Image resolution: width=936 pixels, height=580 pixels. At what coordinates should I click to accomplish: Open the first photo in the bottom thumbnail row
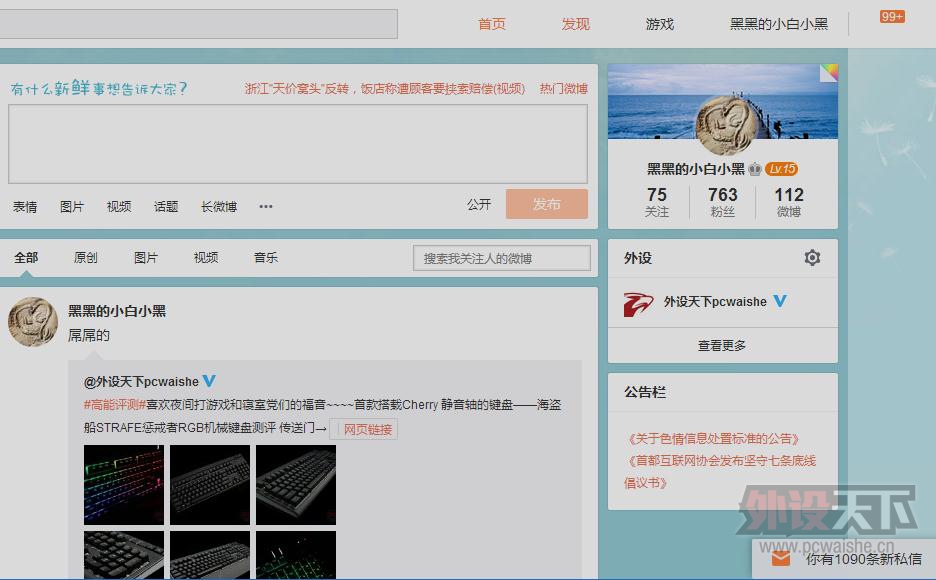124,555
